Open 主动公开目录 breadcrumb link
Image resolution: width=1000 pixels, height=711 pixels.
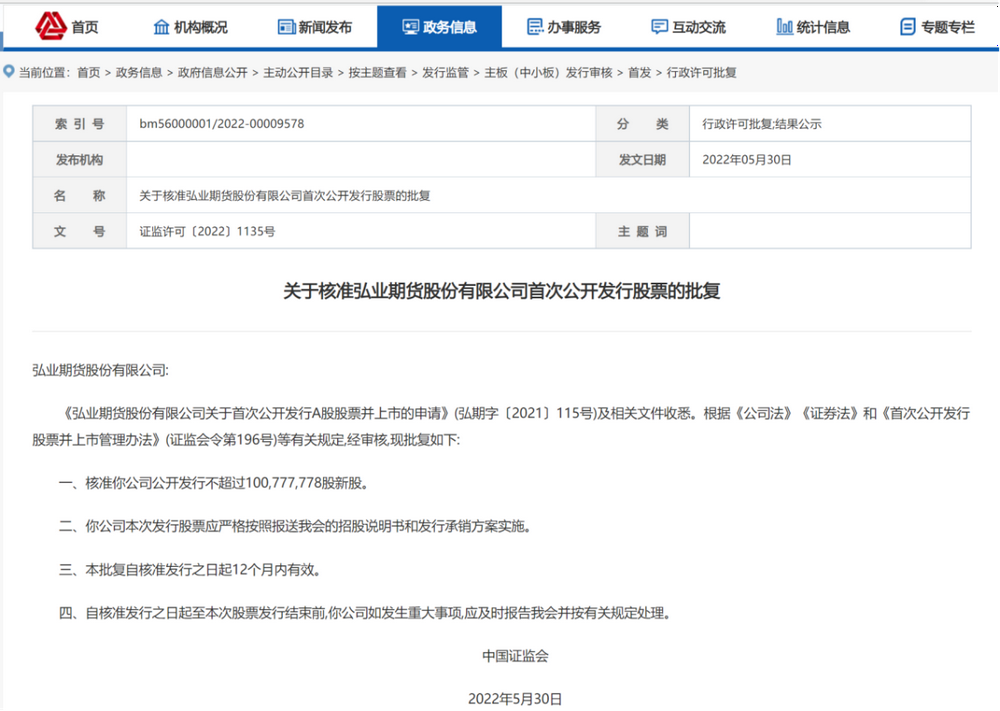tap(299, 73)
